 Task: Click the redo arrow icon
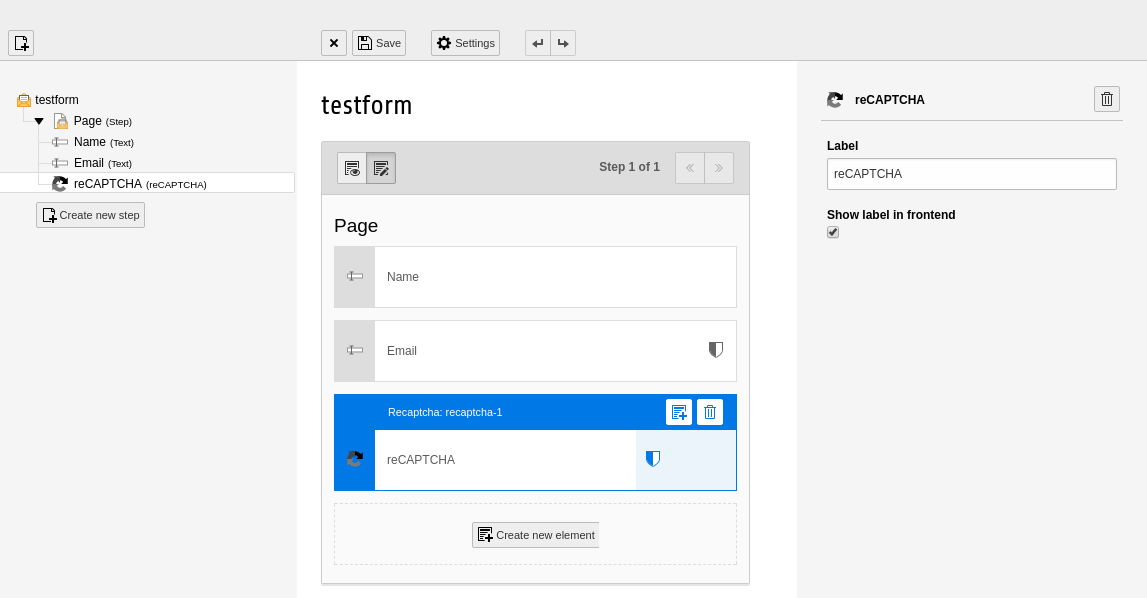click(563, 43)
